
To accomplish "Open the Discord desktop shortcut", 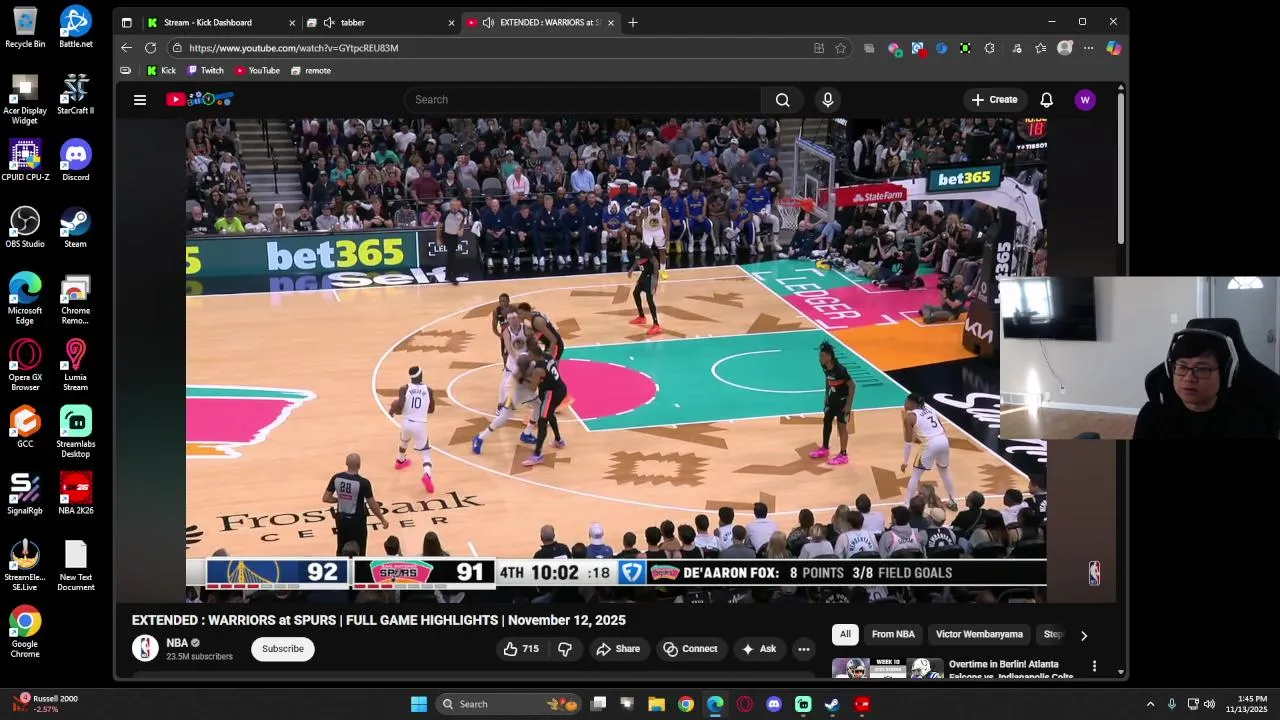I will tap(75, 160).
